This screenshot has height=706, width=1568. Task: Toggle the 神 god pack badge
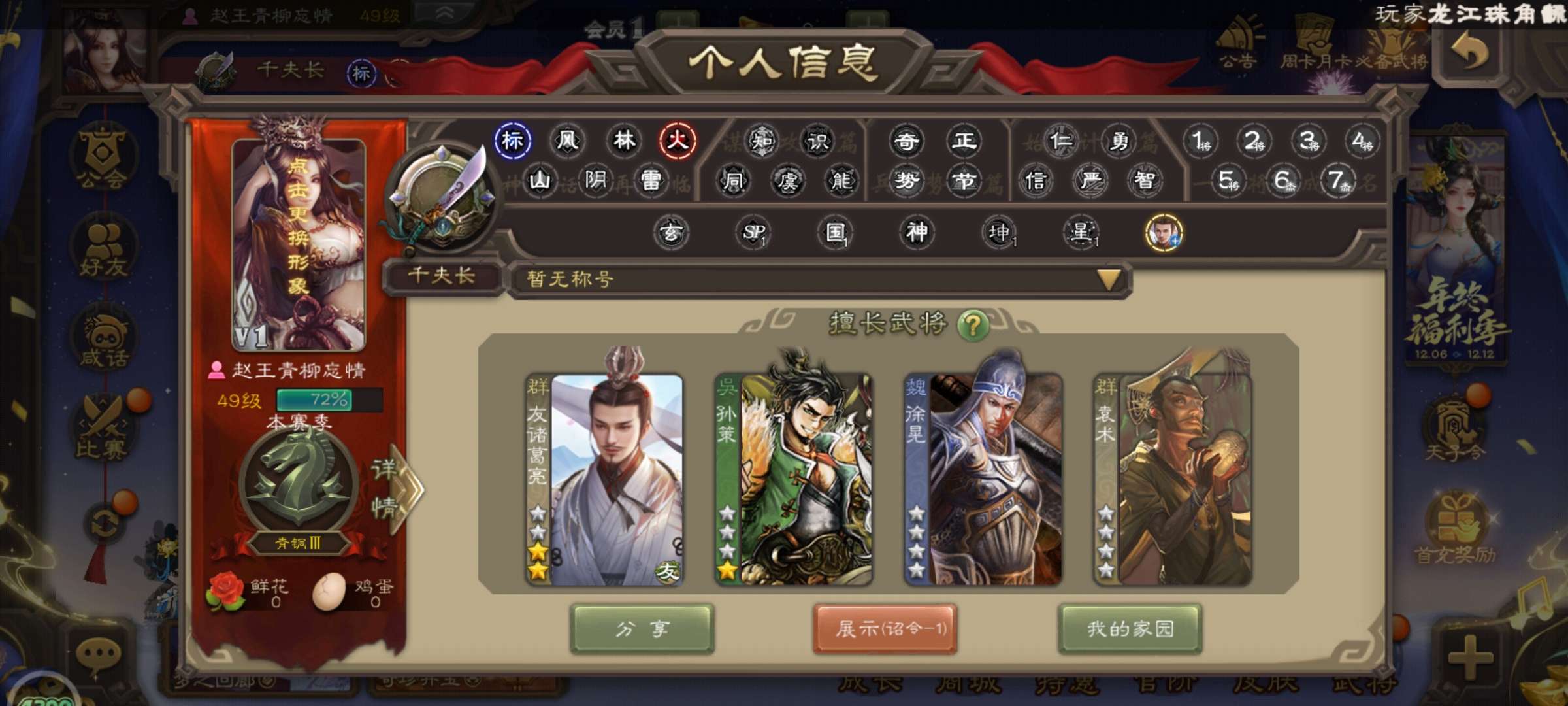point(917,232)
